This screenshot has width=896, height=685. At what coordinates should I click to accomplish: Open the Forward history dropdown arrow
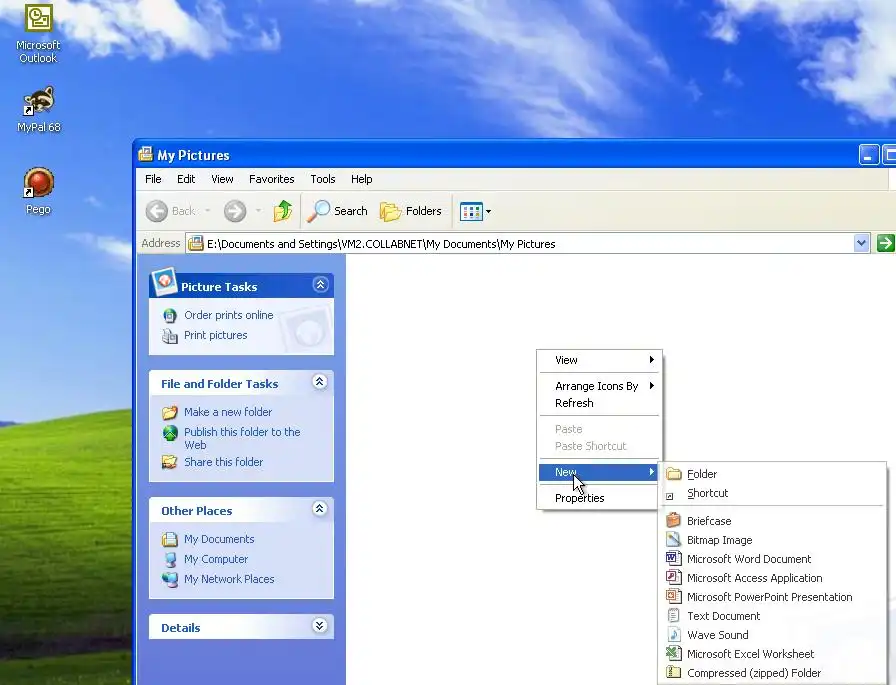258,211
